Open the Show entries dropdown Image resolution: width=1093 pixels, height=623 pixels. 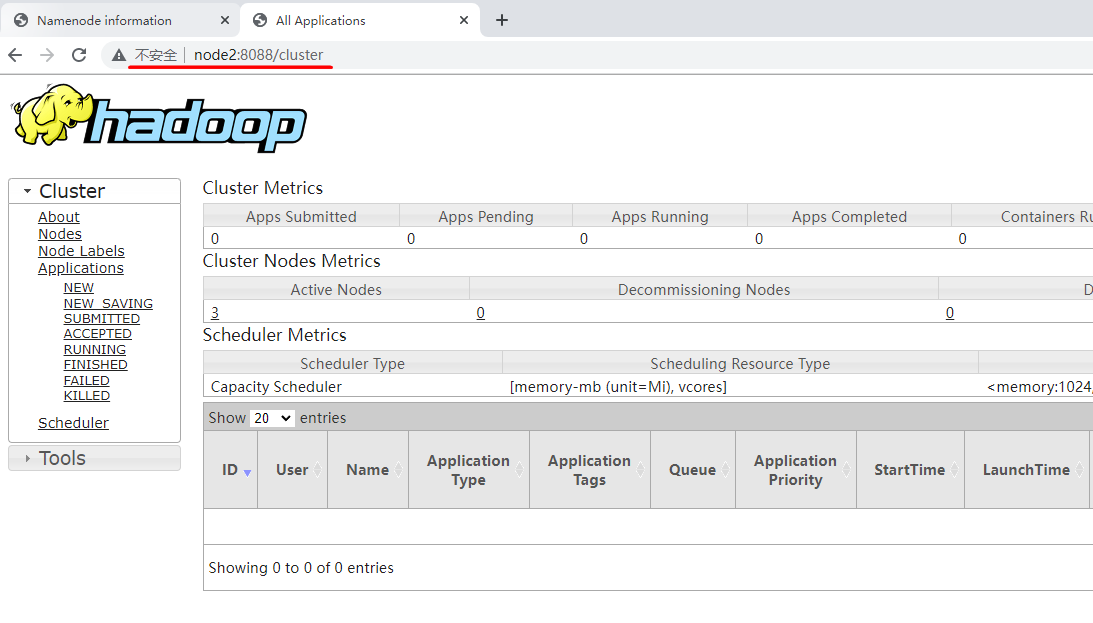pos(272,418)
